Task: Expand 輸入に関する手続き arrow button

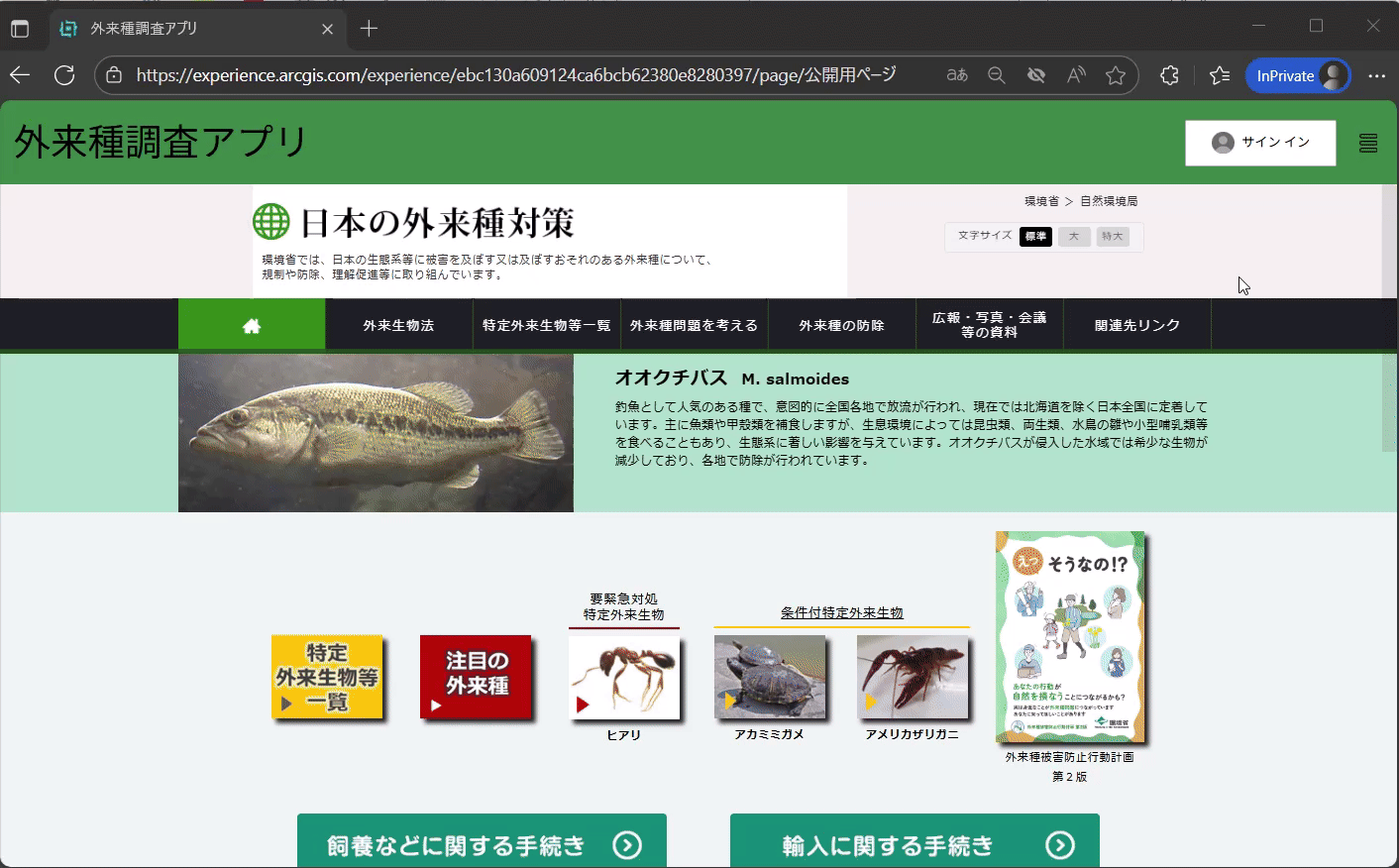Action: [x=1059, y=845]
